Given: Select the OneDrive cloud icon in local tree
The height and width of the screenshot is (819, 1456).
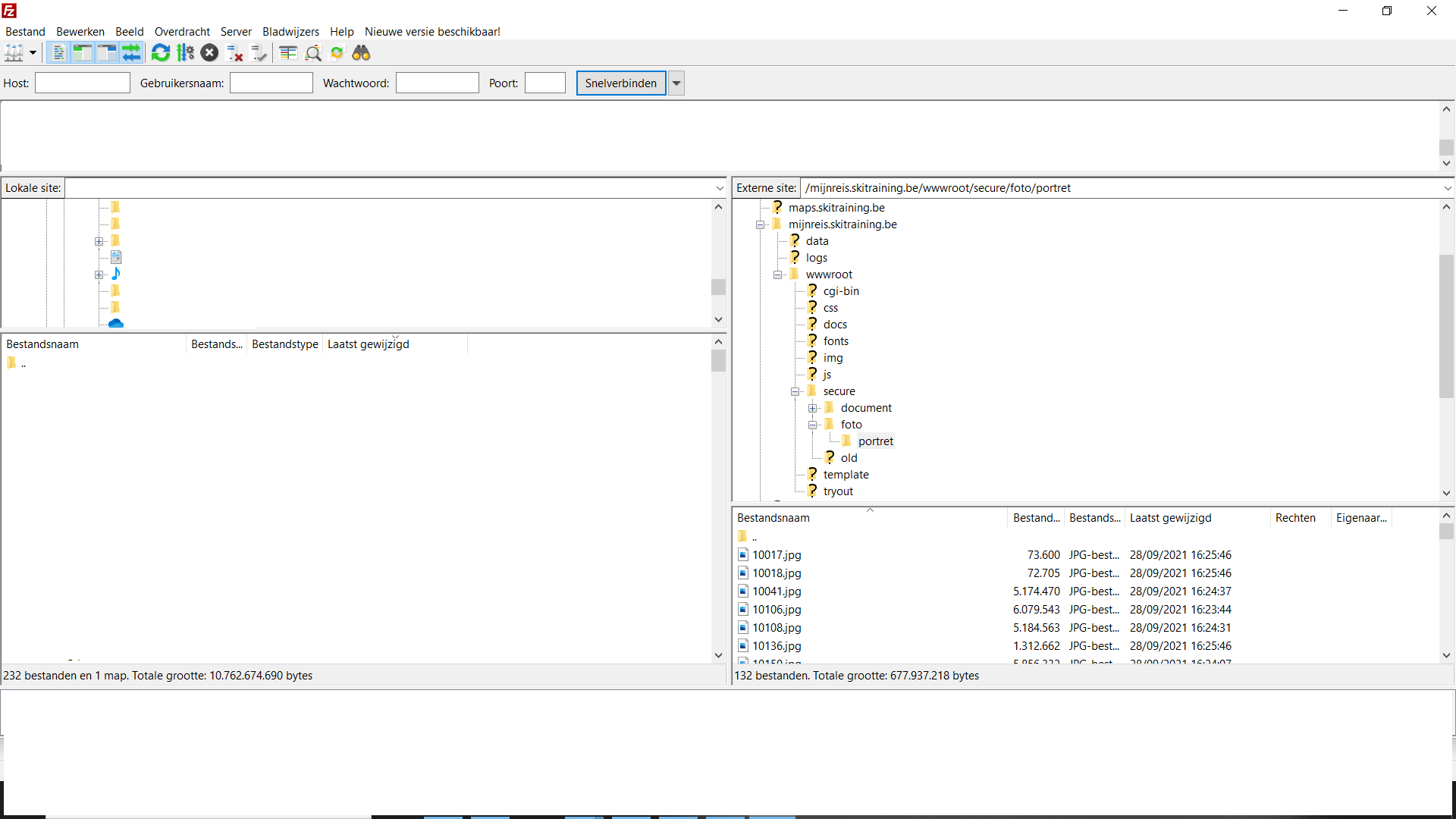Looking at the screenshot, I should pyautogui.click(x=116, y=324).
